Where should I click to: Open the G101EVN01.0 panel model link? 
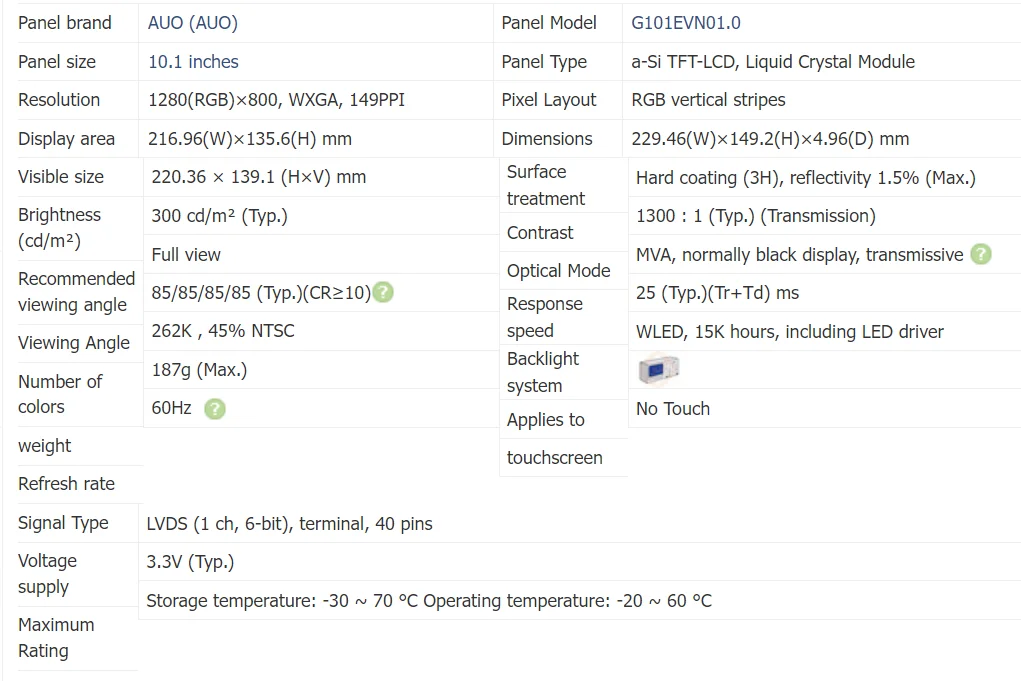pos(686,23)
